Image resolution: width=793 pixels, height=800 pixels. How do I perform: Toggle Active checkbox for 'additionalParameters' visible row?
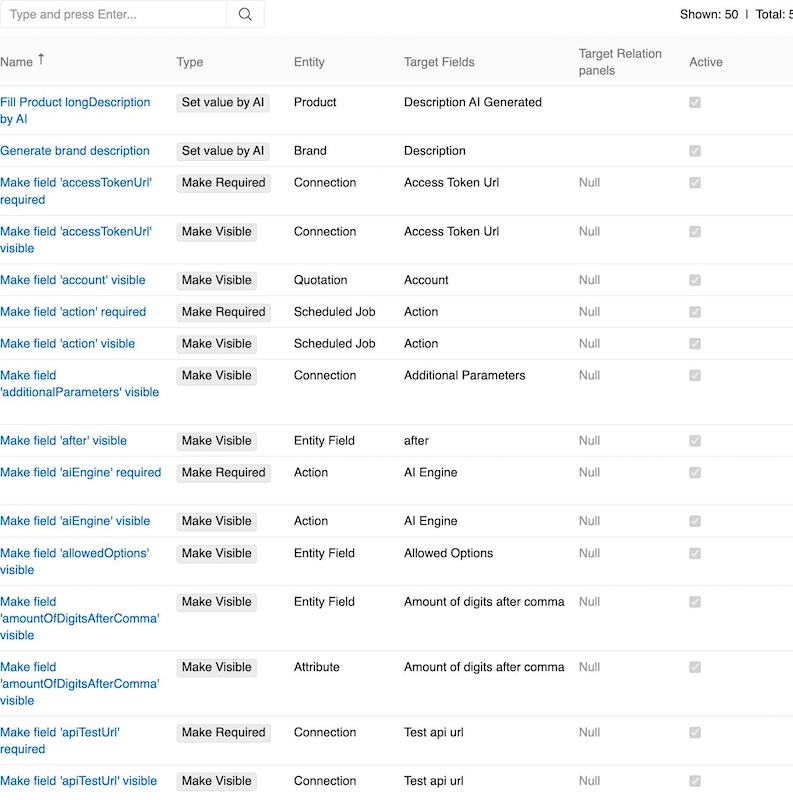(x=695, y=376)
